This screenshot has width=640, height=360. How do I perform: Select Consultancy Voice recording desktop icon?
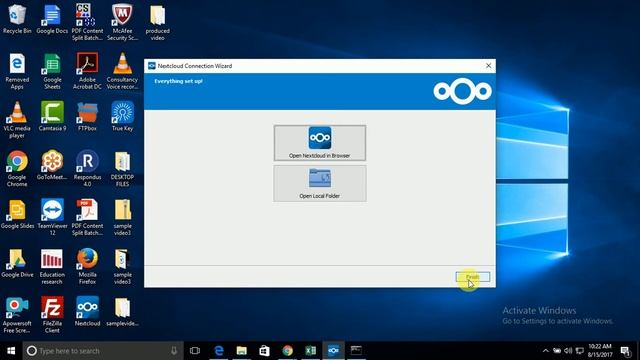tap(122, 71)
